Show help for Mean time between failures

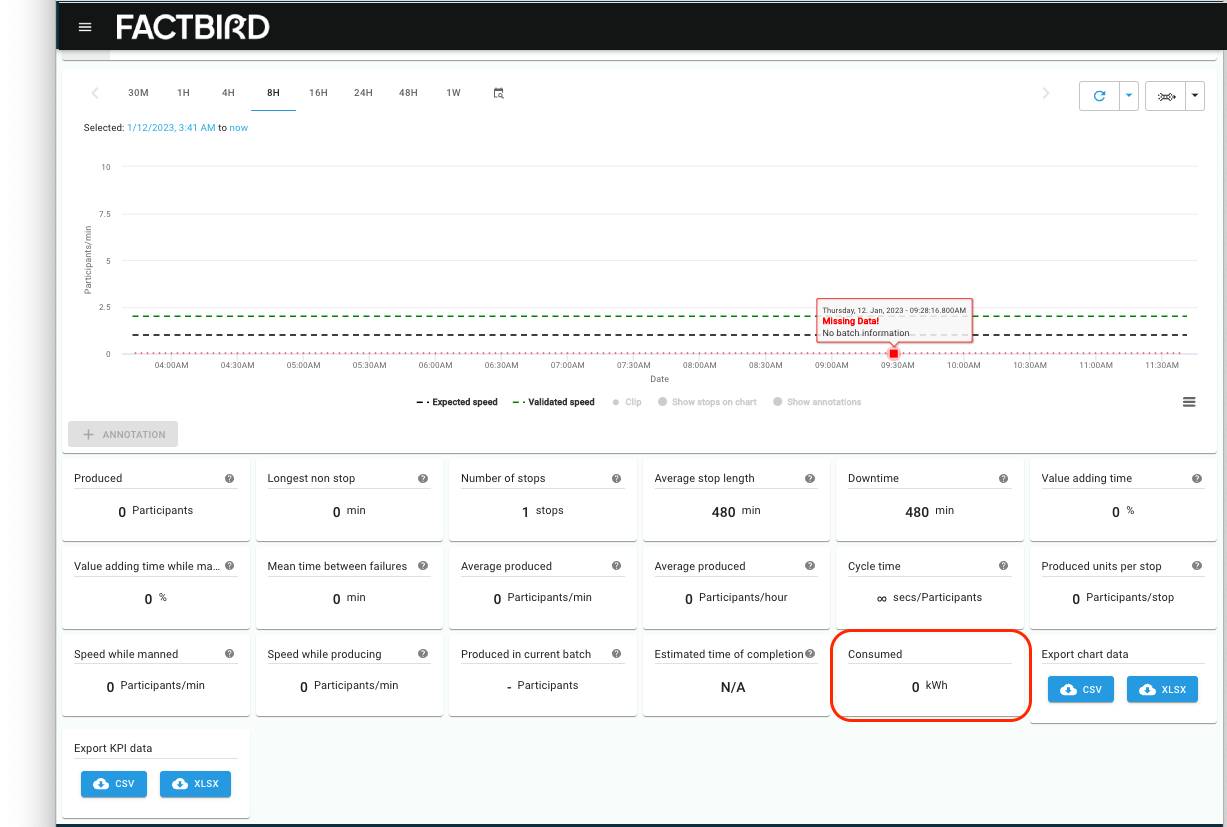[x=423, y=566]
